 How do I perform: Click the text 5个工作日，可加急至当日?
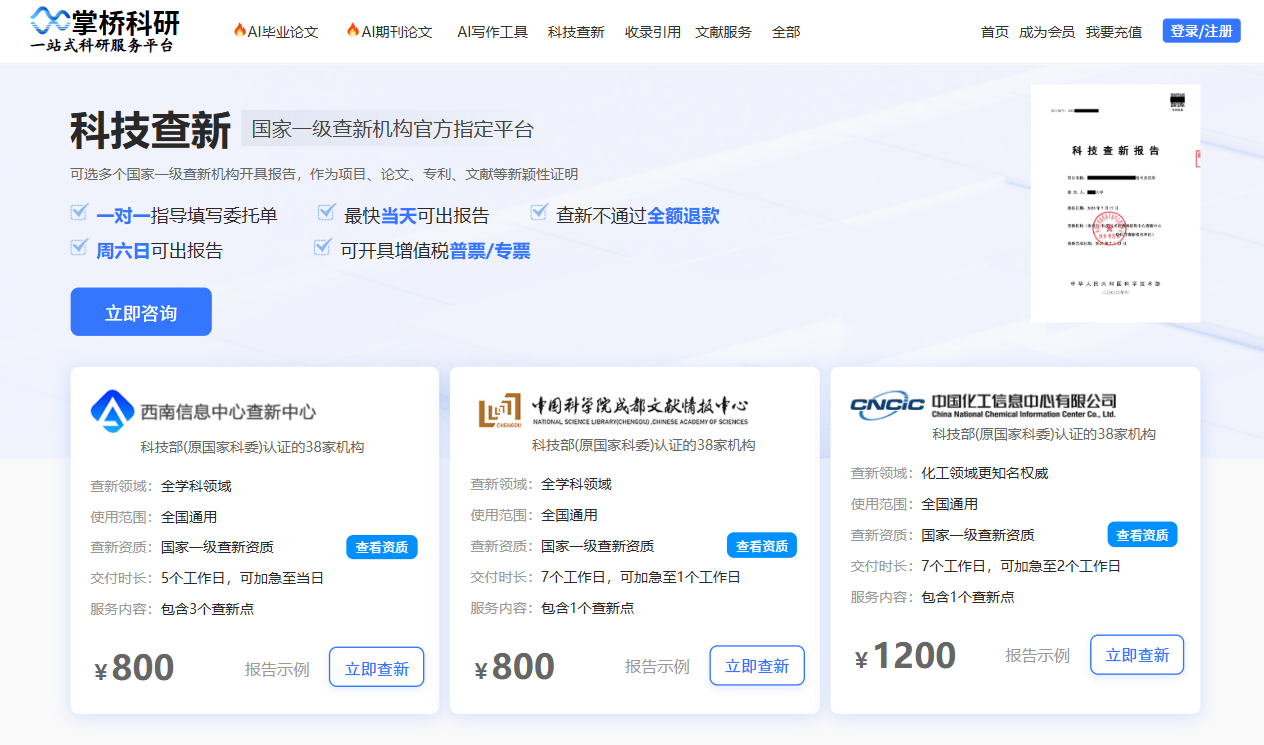(242, 578)
